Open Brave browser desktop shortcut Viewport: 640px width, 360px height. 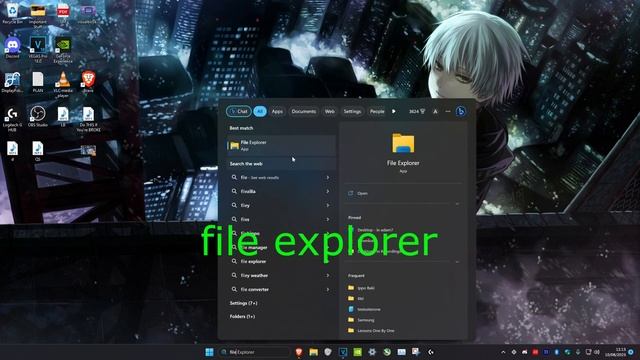tap(88, 82)
